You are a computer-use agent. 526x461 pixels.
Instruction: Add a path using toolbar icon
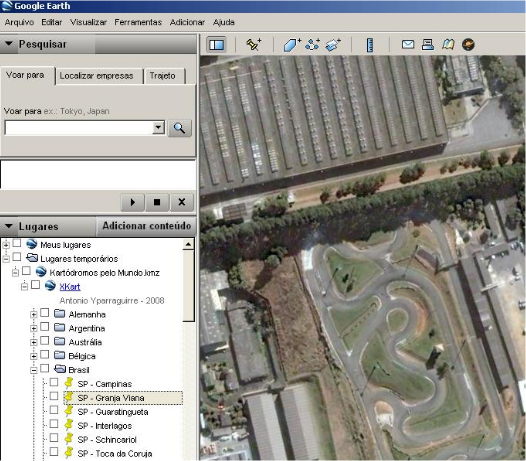click(x=312, y=44)
